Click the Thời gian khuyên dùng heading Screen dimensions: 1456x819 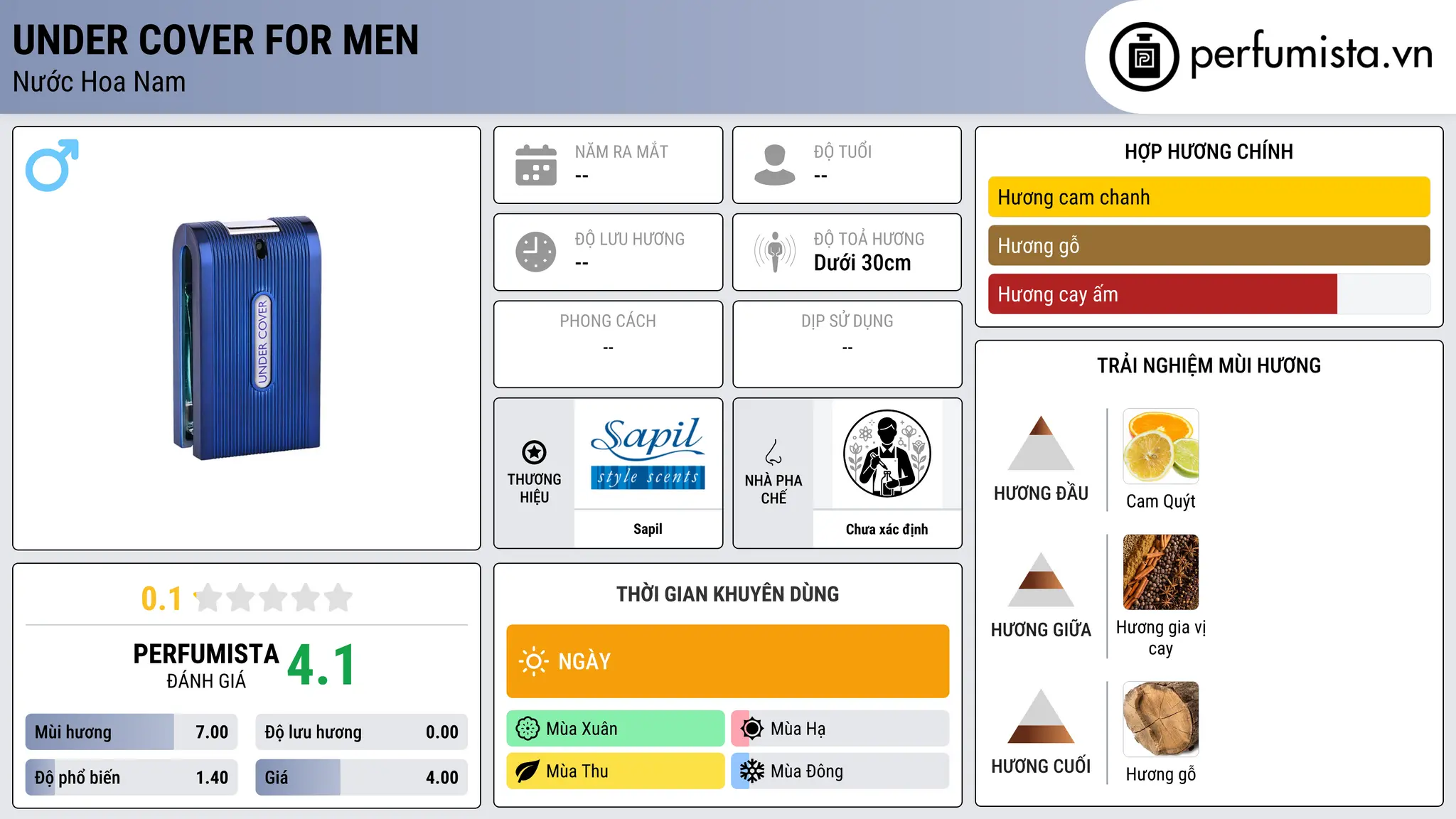coord(727,594)
